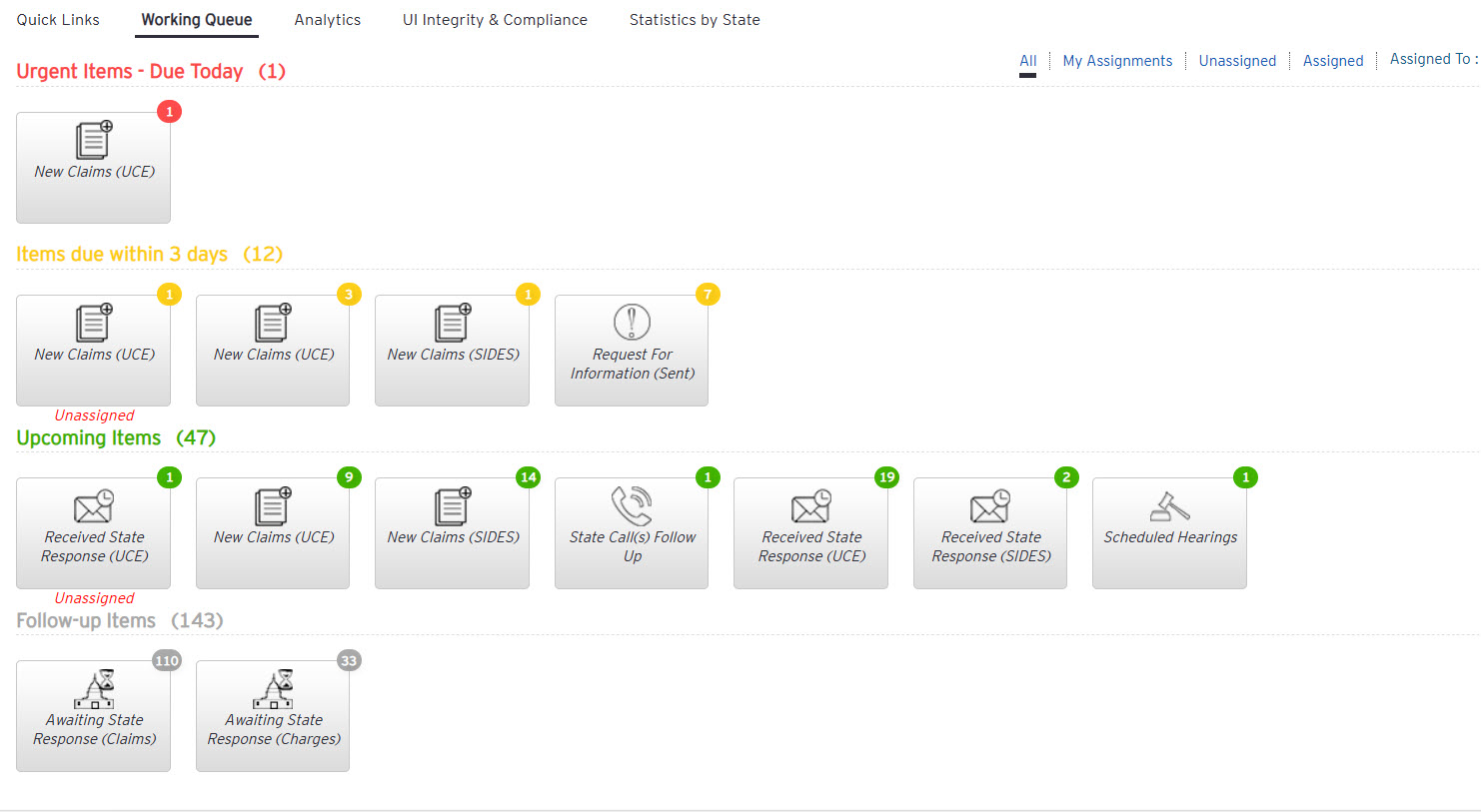Viewport: 1481px width, 812px height.
Task: Click Unassigned label under the yellow New Claims (UCE) tile
Action: pyautogui.click(x=94, y=415)
